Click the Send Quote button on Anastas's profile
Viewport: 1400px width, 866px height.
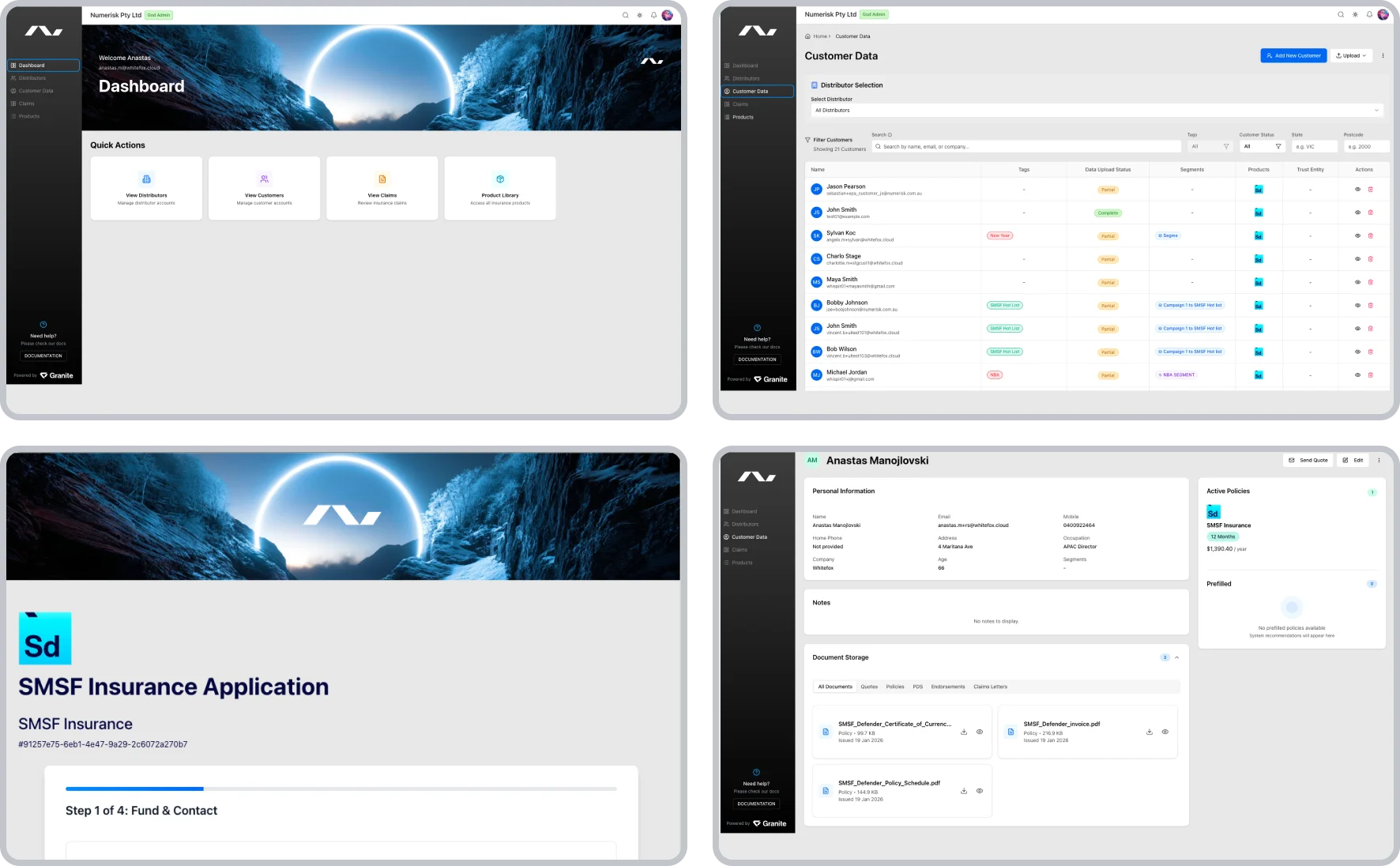(x=1308, y=460)
